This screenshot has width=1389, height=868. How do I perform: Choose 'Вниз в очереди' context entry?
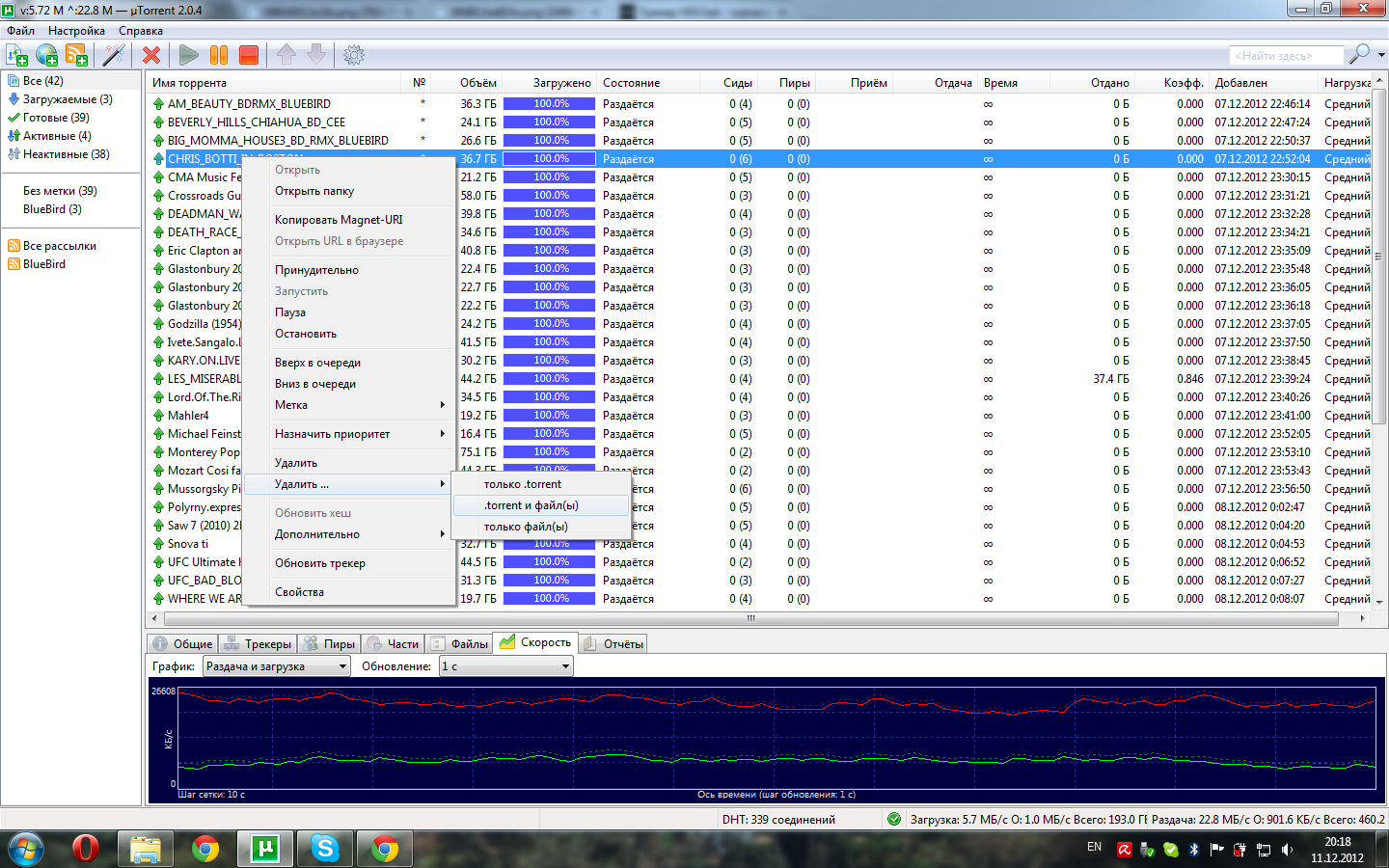[348, 384]
